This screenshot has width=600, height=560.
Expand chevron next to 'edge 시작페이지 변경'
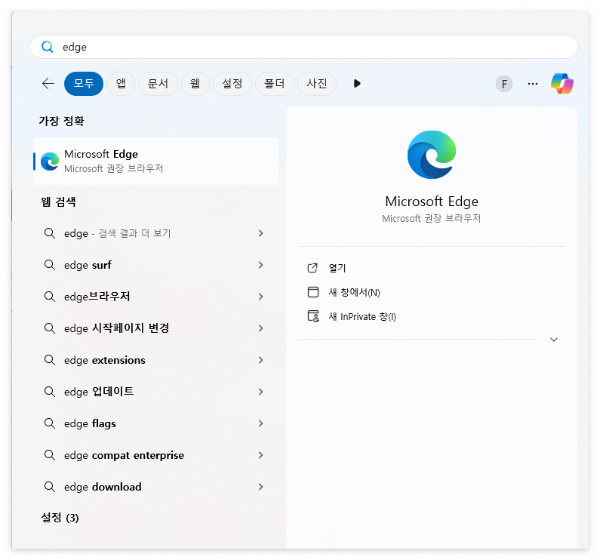click(261, 328)
